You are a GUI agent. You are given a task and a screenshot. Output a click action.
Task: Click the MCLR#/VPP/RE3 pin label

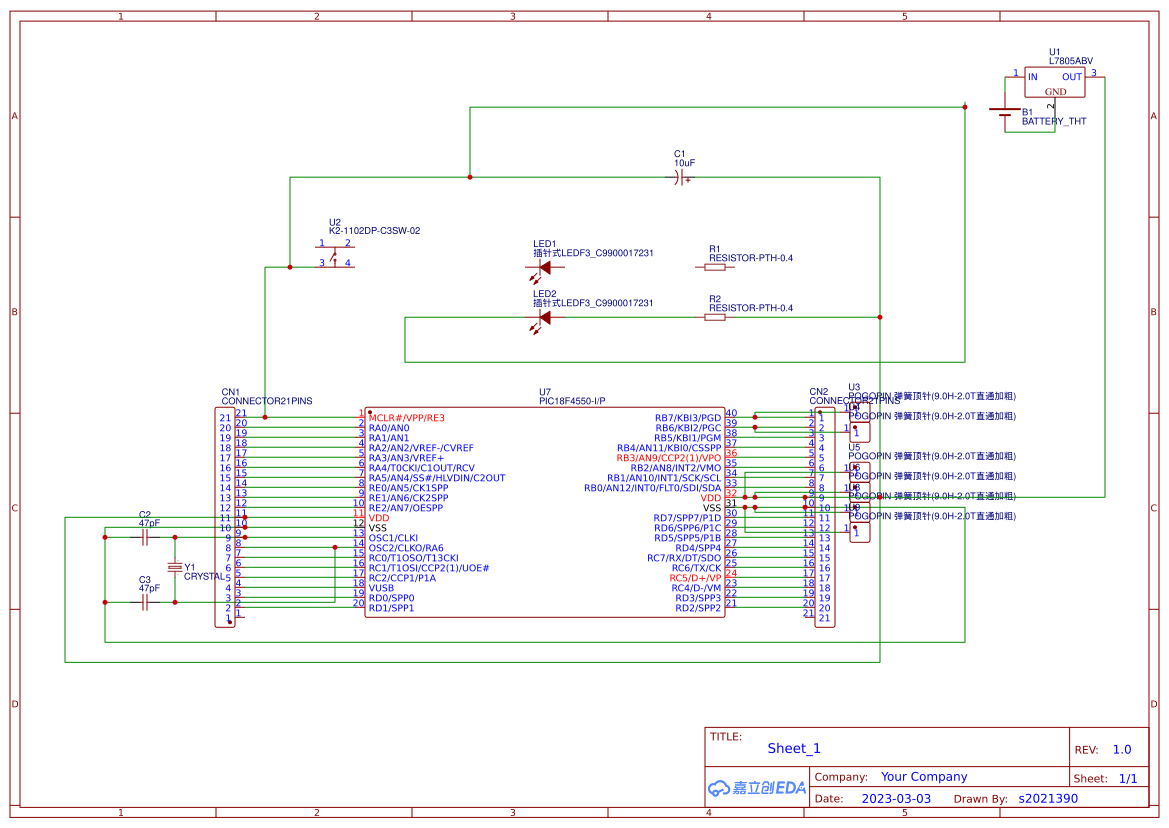[x=406, y=418]
